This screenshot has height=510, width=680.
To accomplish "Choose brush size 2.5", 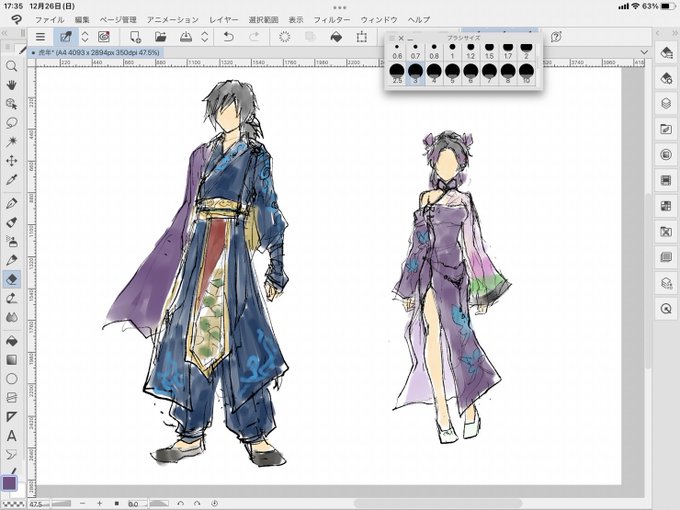I will point(397,73).
